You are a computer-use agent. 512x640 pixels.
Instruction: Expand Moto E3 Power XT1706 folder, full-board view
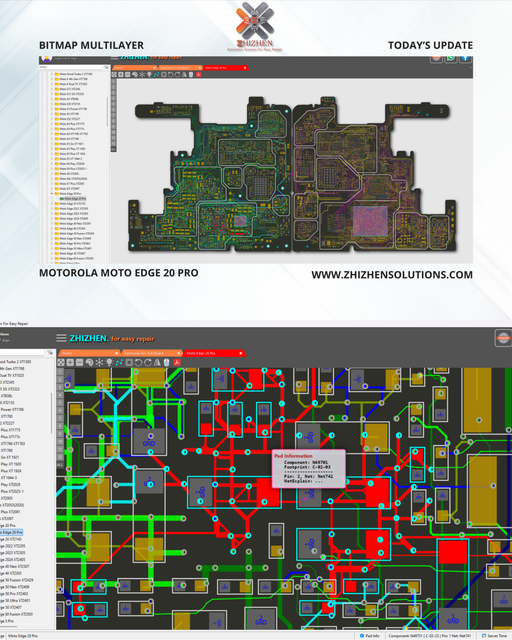(51, 109)
